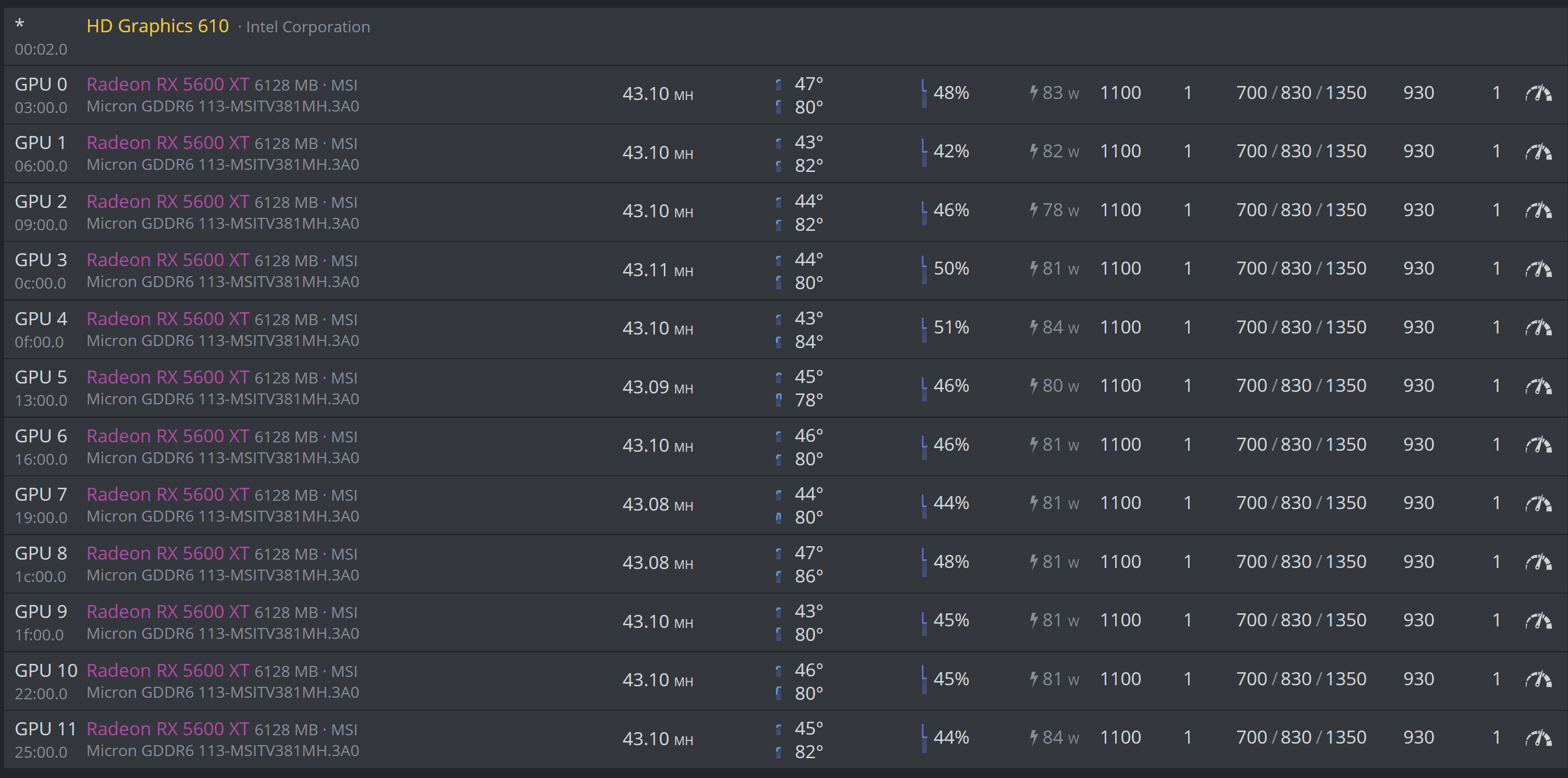Click the lightning power icon for GPU 2
This screenshot has height=778, width=1568.
[1033, 210]
